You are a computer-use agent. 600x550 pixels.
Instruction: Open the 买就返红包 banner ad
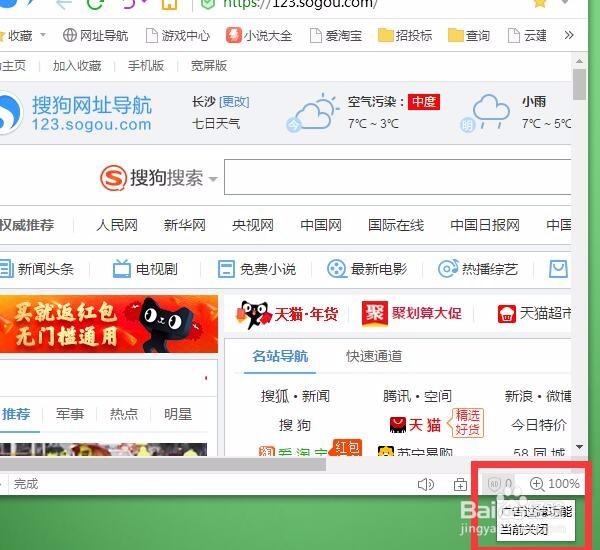pos(109,324)
